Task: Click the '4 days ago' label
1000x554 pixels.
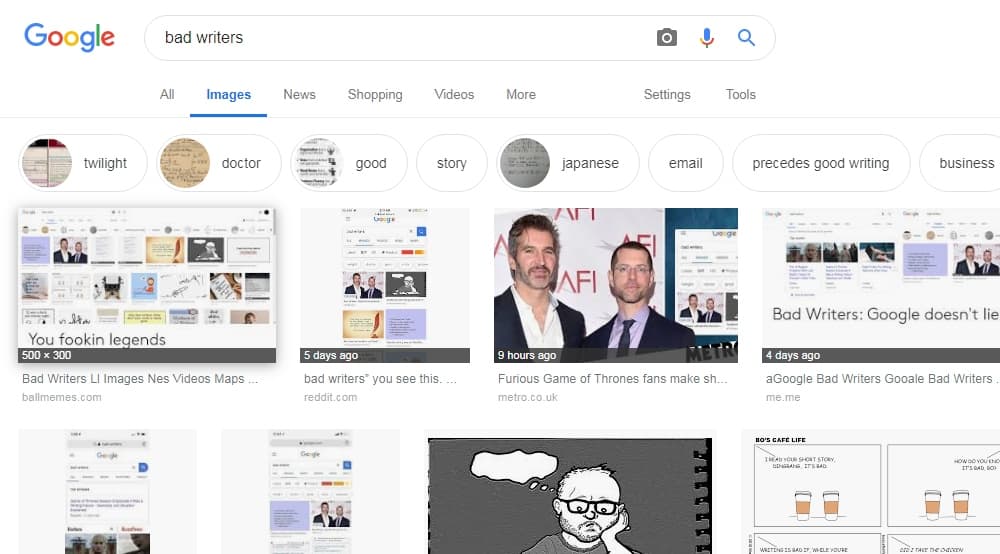Action: point(793,355)
